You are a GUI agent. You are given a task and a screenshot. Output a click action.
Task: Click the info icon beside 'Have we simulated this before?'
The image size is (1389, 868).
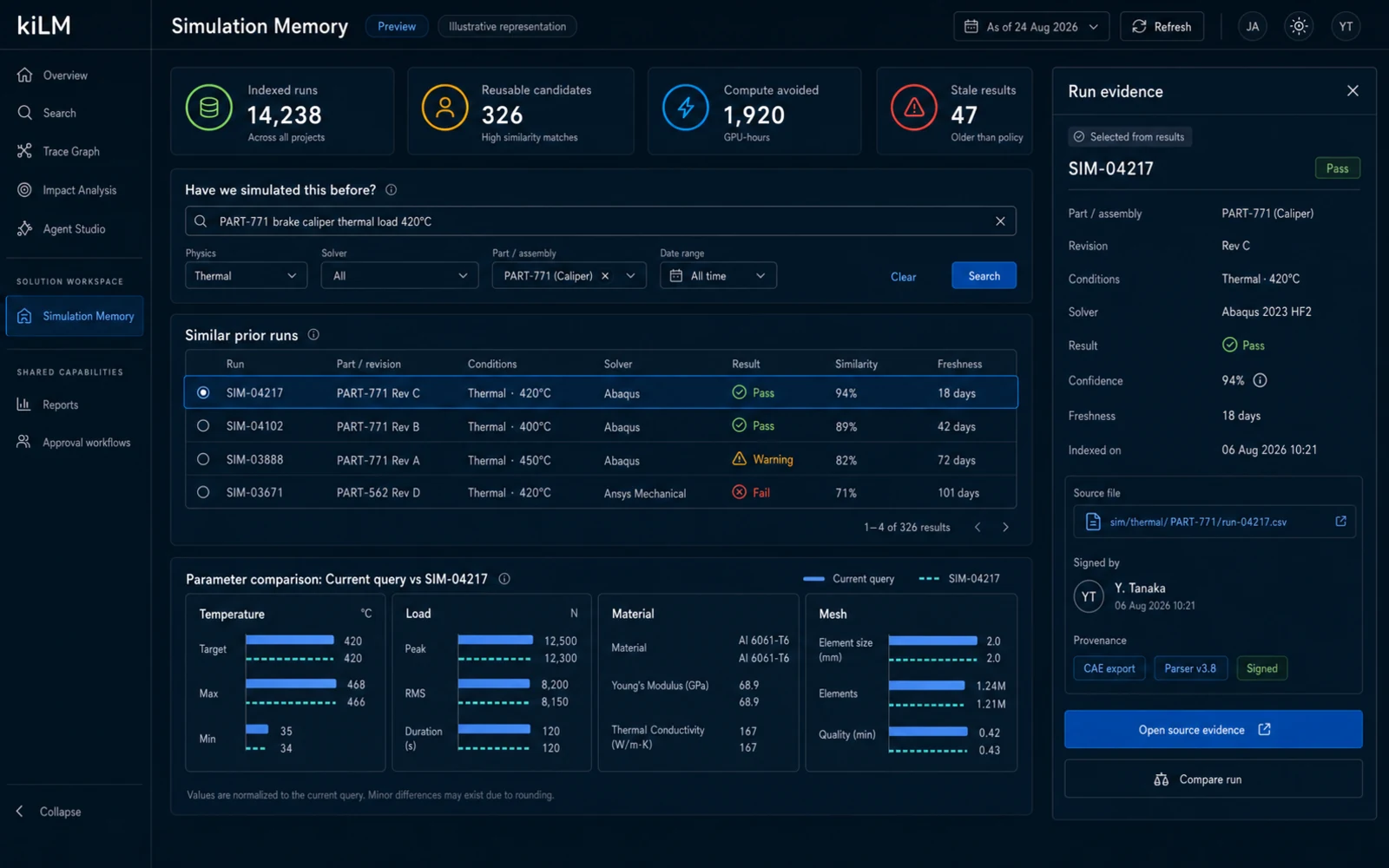392,190
